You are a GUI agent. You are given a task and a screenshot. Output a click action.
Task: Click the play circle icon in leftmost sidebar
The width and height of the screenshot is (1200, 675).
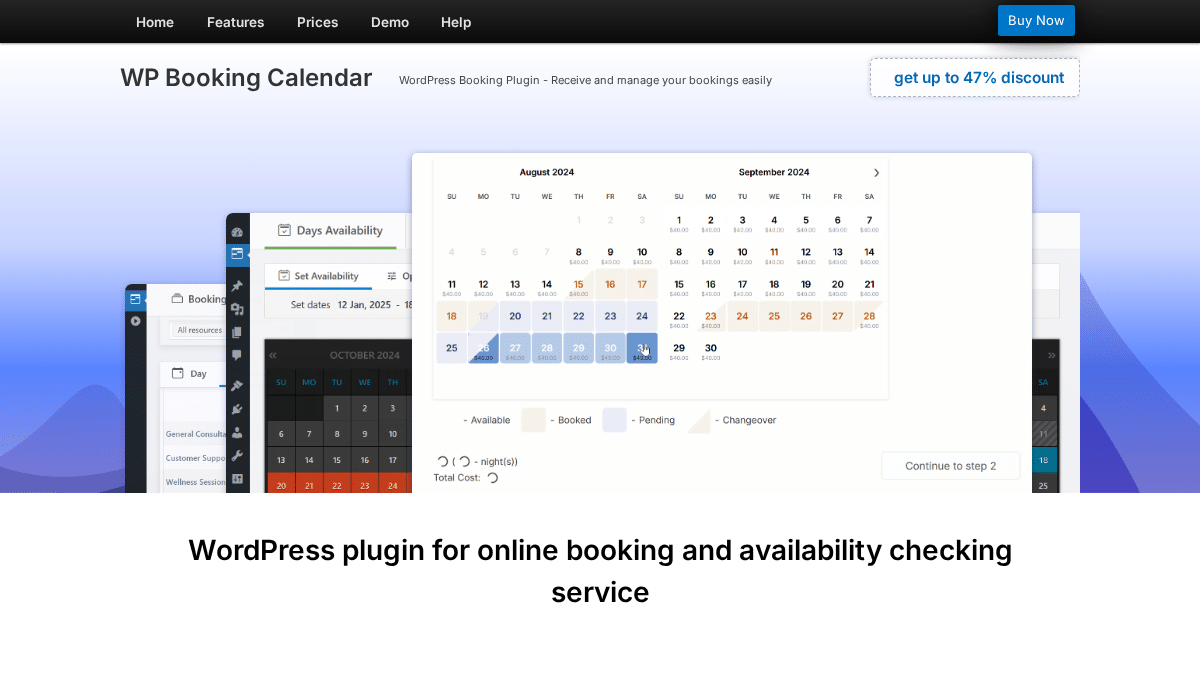[135, 320]
